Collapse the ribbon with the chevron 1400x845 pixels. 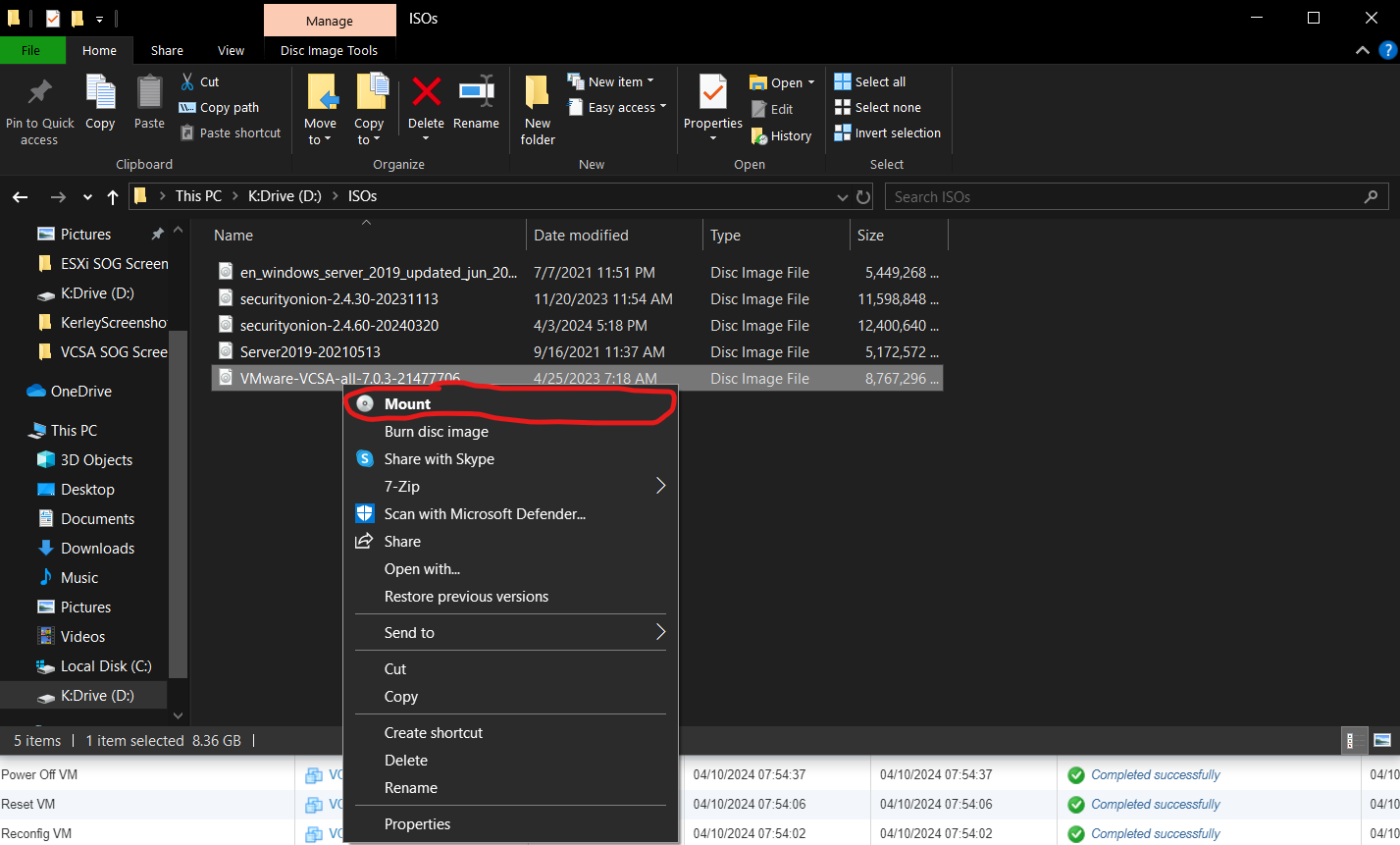pos(1362,50)
